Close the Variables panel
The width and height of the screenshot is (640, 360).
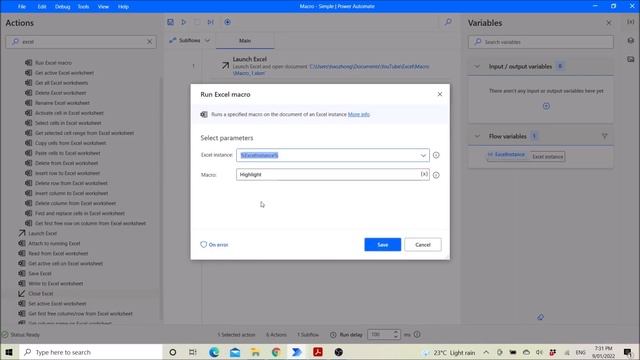click(609, 23)
